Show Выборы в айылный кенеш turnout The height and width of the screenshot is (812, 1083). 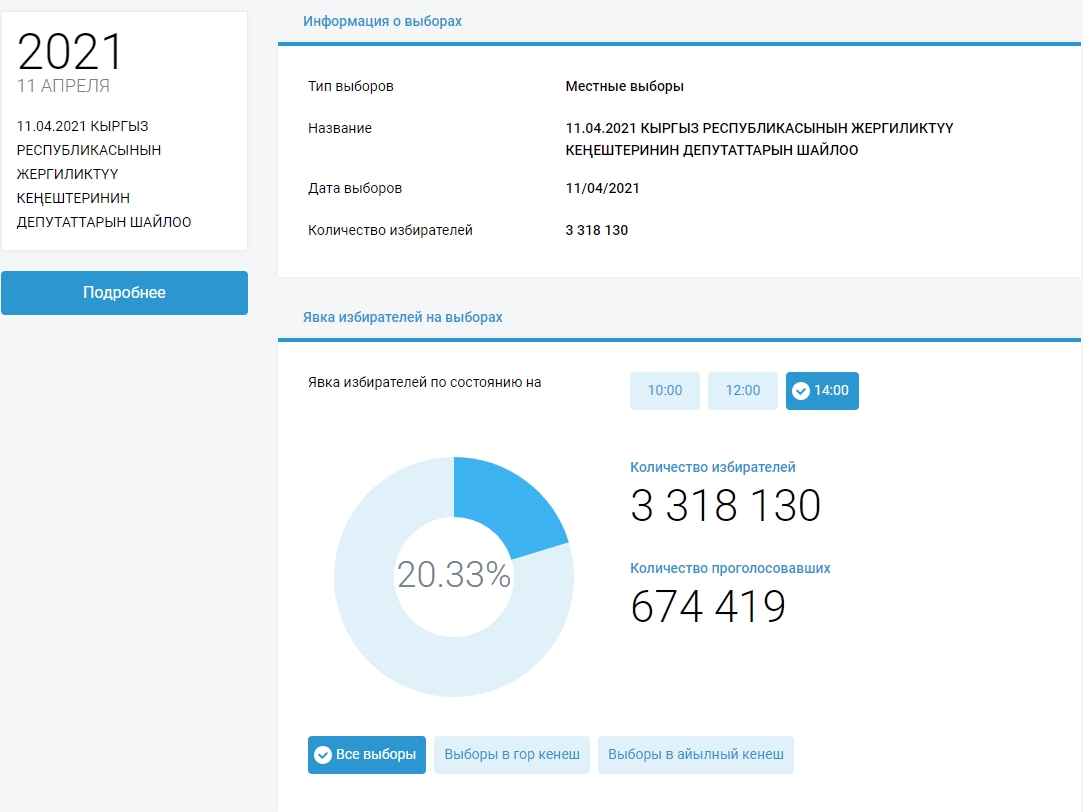(x=695, y=755)
